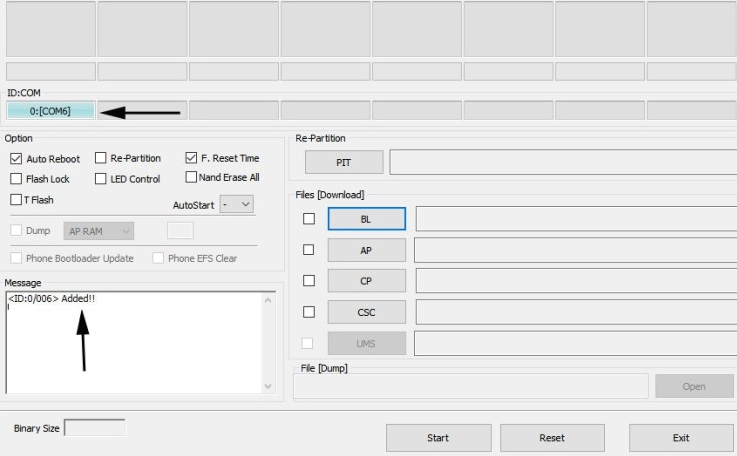Click the CP file button

tap(366, 281)
